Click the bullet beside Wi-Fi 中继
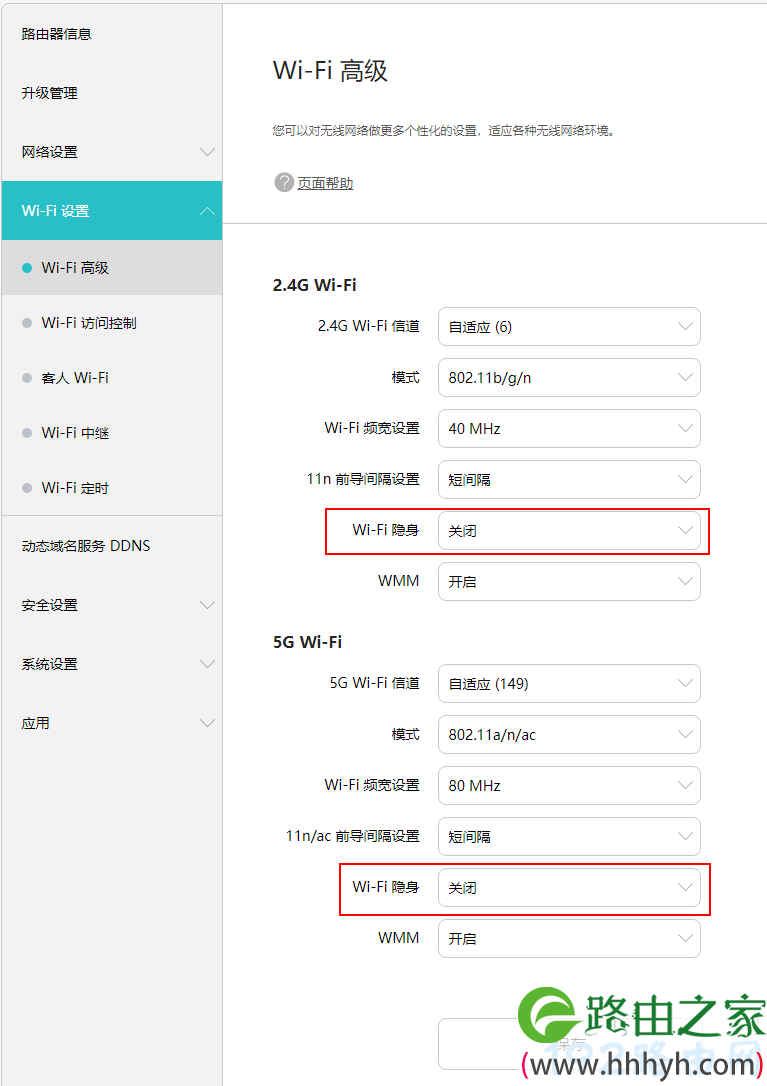 click(27, 432)
